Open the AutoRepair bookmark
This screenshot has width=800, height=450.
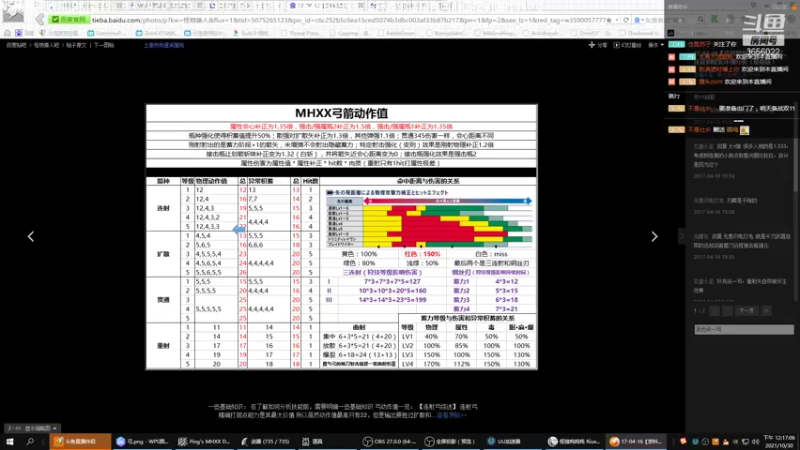tap(541, 33)
